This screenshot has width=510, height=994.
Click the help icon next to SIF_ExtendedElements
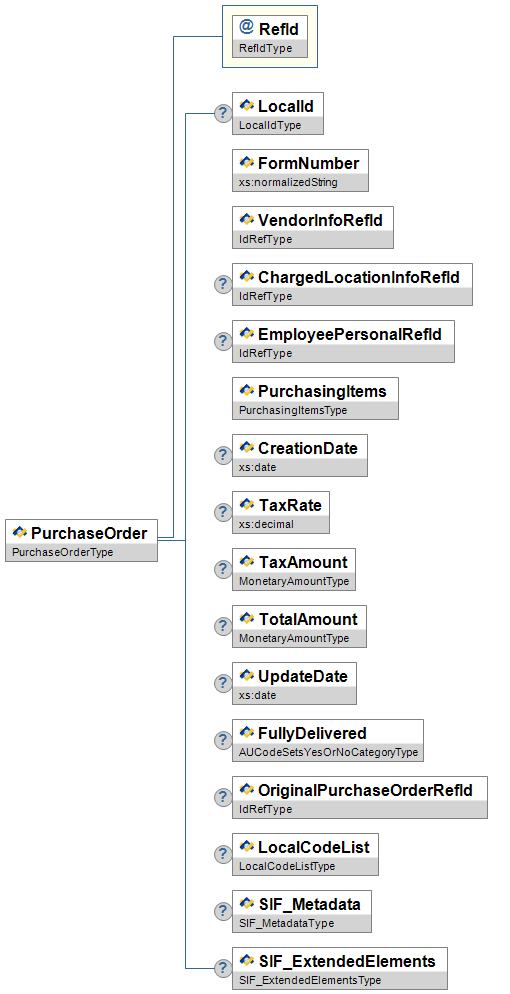(x=222, y=968)
